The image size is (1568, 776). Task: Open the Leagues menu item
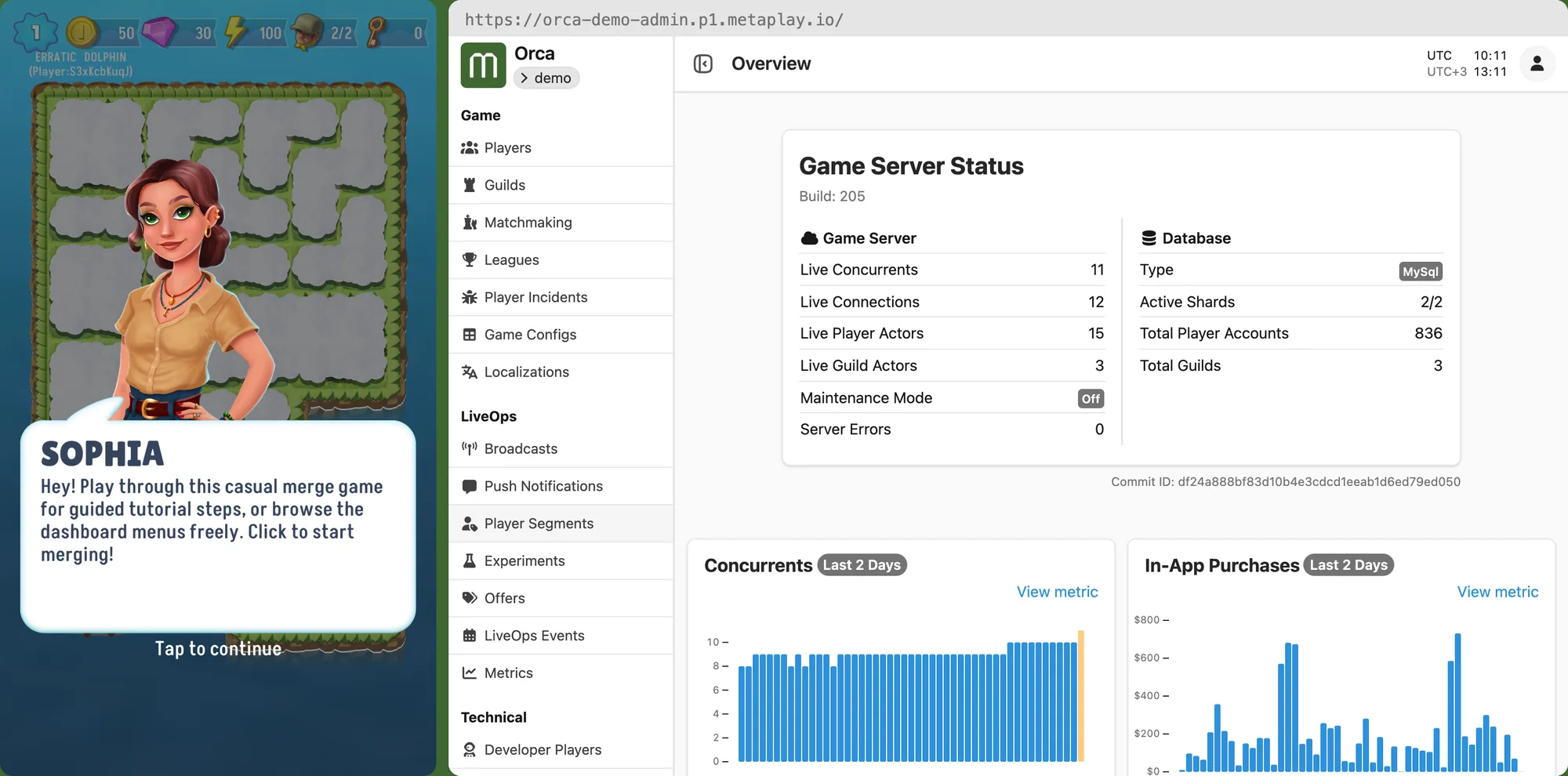pyautogui.click(x=561, y=259)
